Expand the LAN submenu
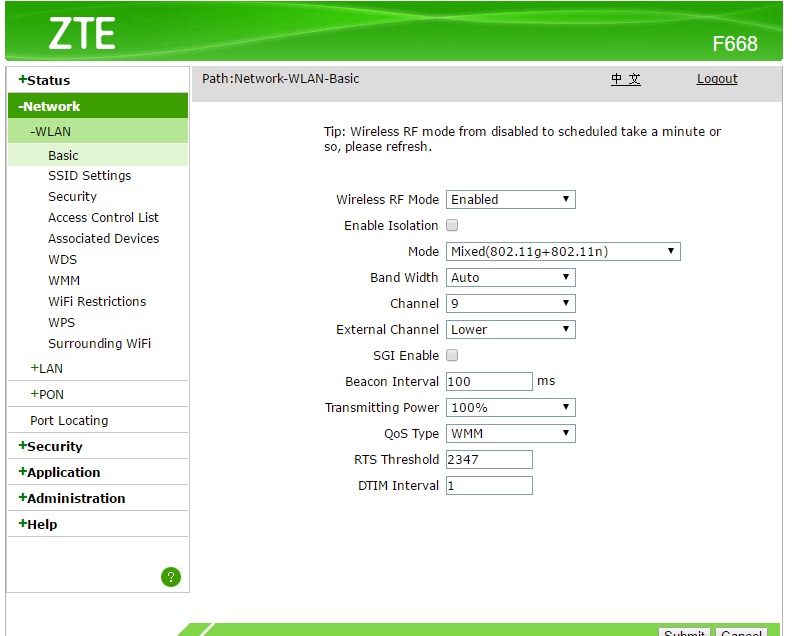Viewport: 801px width, 636px height. coord(46,368)
